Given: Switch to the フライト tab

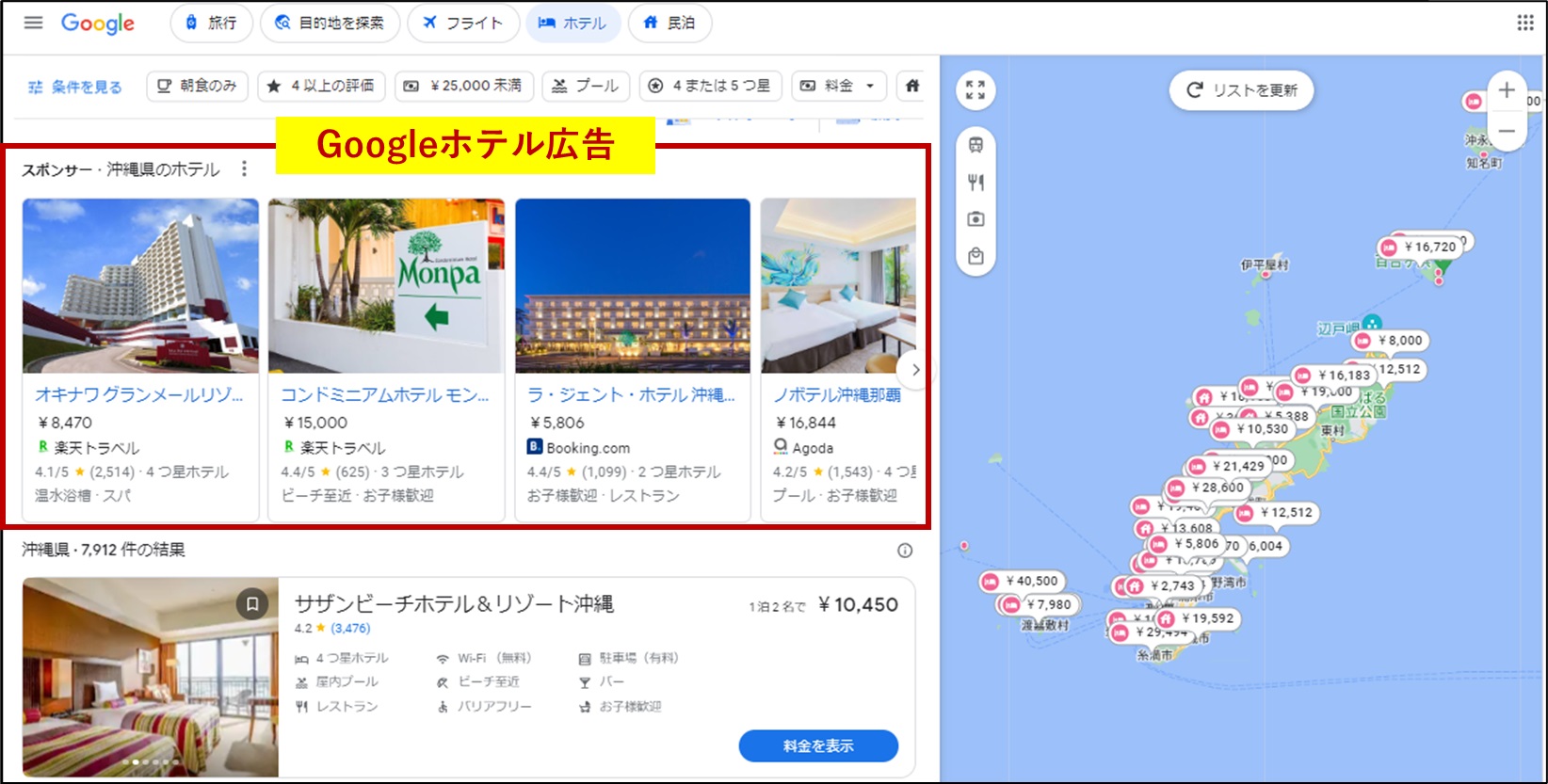Looking at the screenshot, I should click(463, 23).
